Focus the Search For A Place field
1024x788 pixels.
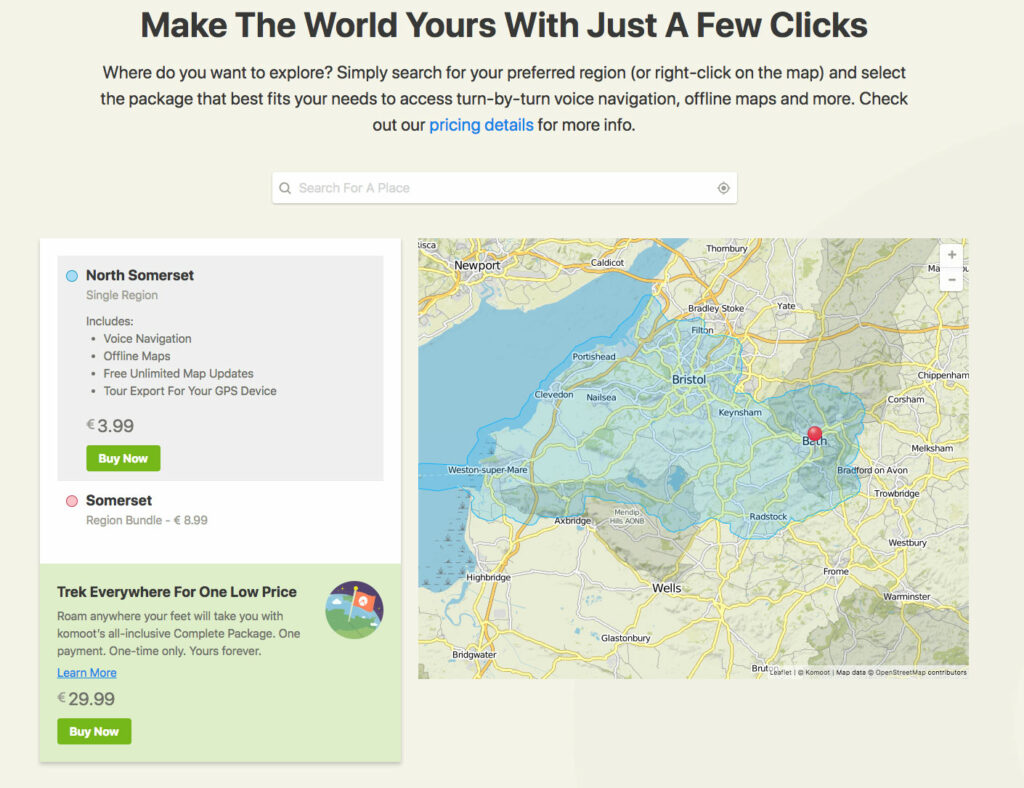pyautogui.click(x=504, y=188)
